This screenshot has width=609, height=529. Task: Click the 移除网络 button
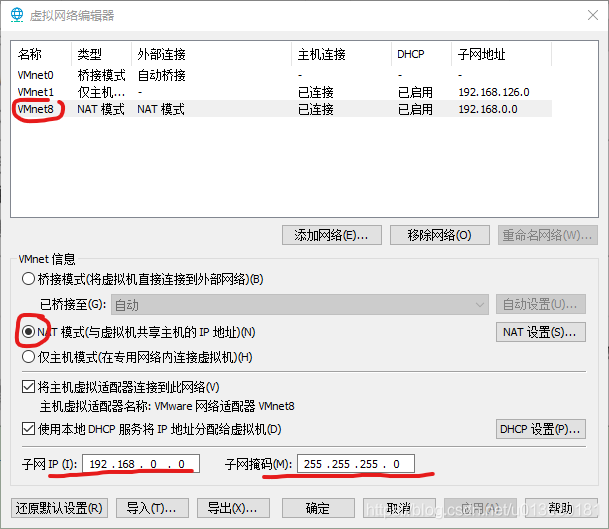pyautogui.click(x=439, y=235)
